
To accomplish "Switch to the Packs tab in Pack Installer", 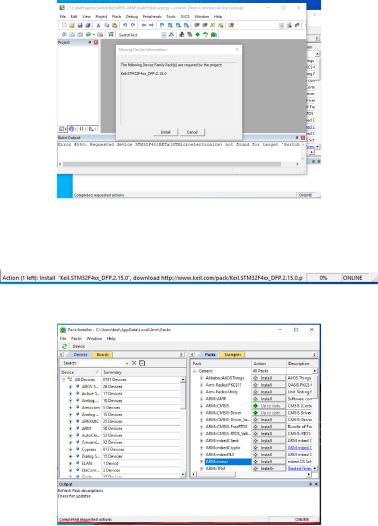I will tap(210, 355).
